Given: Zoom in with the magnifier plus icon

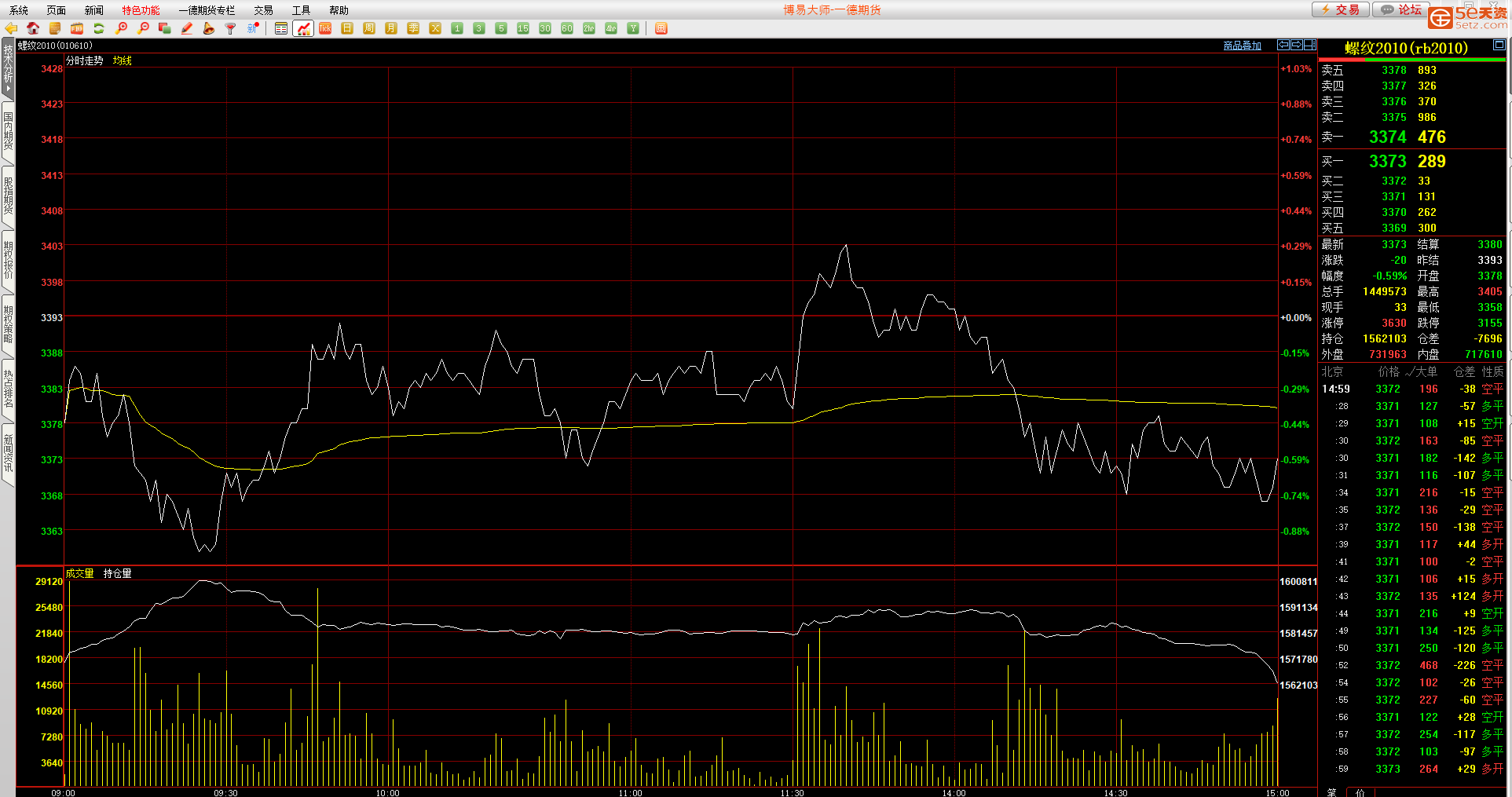Looking at the screenshot, I should pyautogui.click(x=121, y=28).
